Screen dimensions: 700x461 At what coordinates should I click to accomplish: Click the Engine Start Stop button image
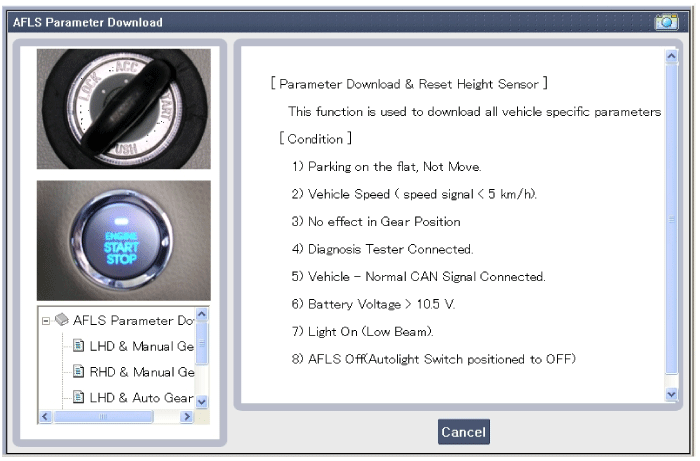click(x=124, y=240)
